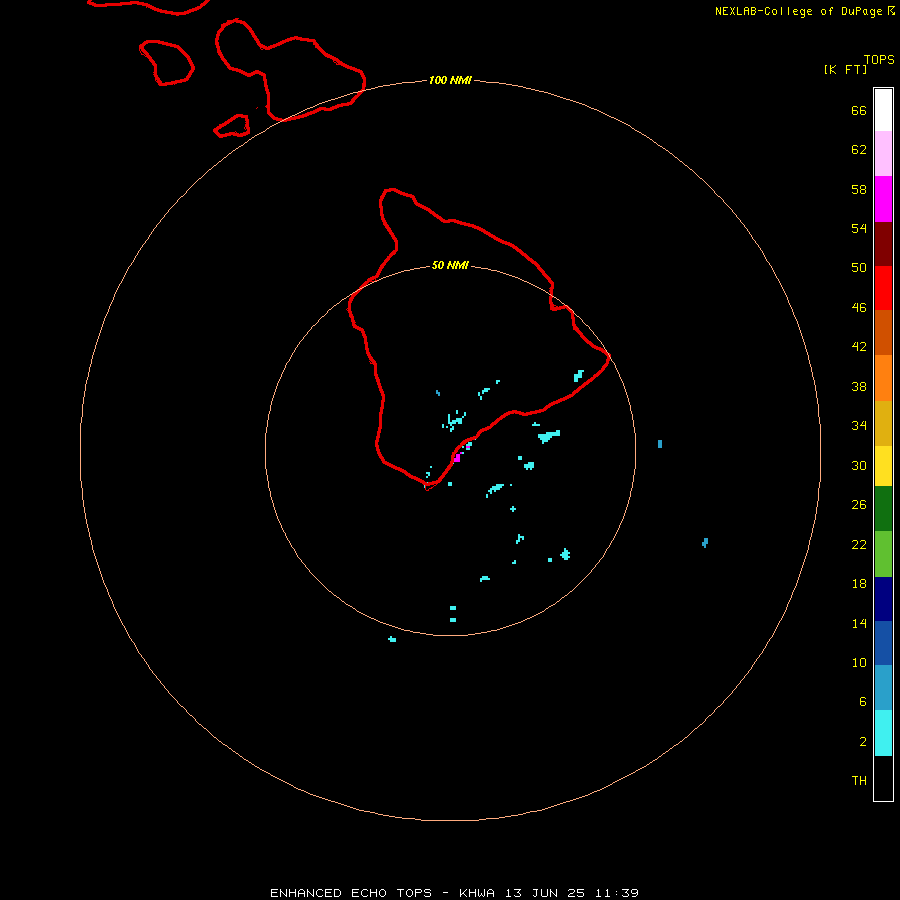Click the "TH" threshold label
Viewport: 900px width, 900px height.
click(x=859, y=780)
